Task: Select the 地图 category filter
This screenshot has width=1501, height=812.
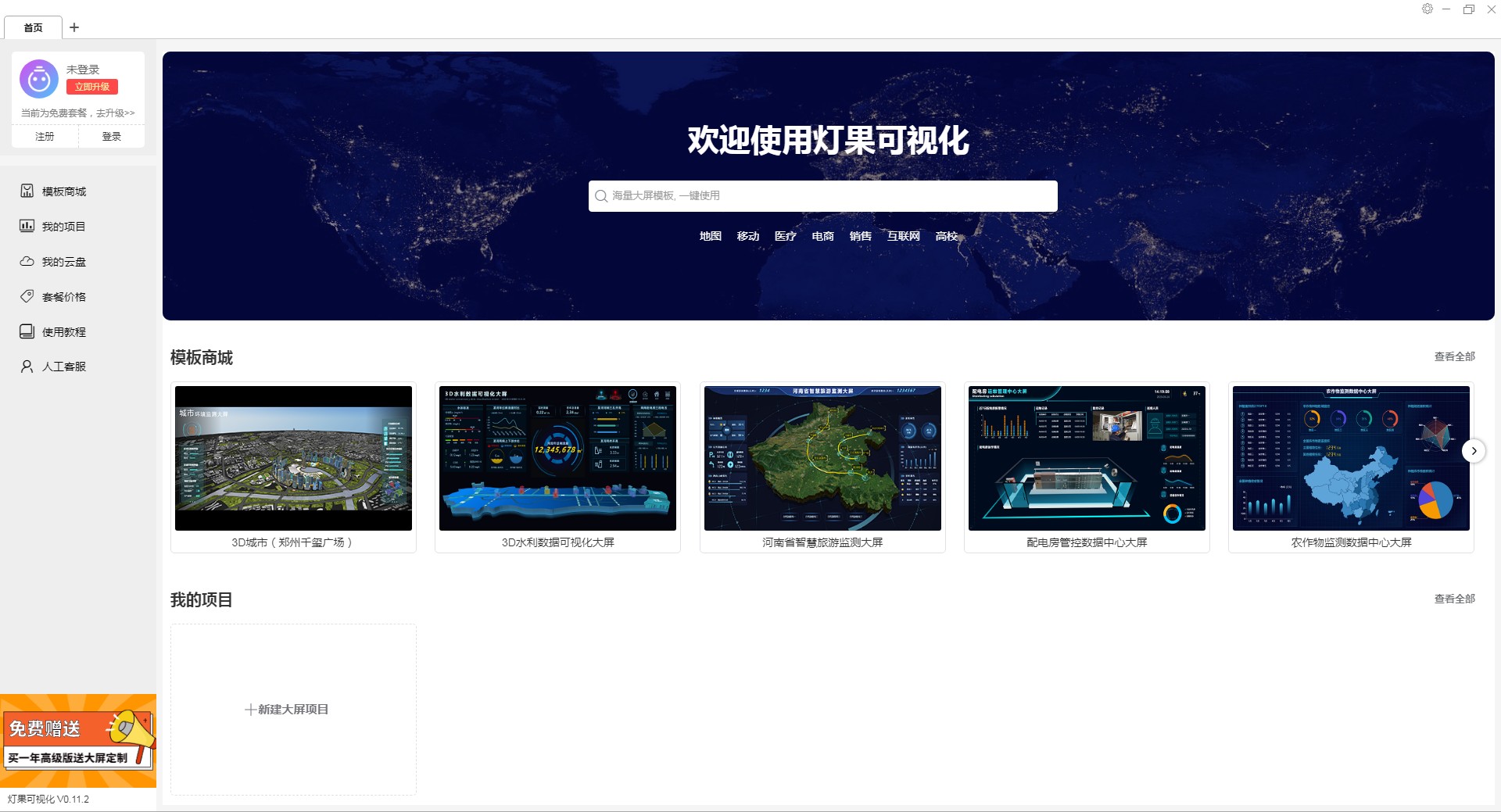Action: coord(710,236)
